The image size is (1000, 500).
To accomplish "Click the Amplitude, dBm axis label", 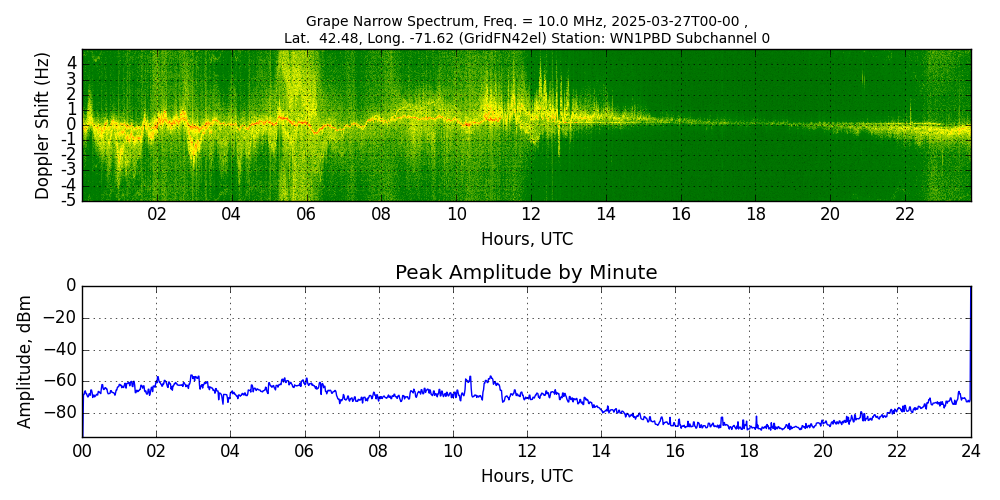I will pos(25,361).
